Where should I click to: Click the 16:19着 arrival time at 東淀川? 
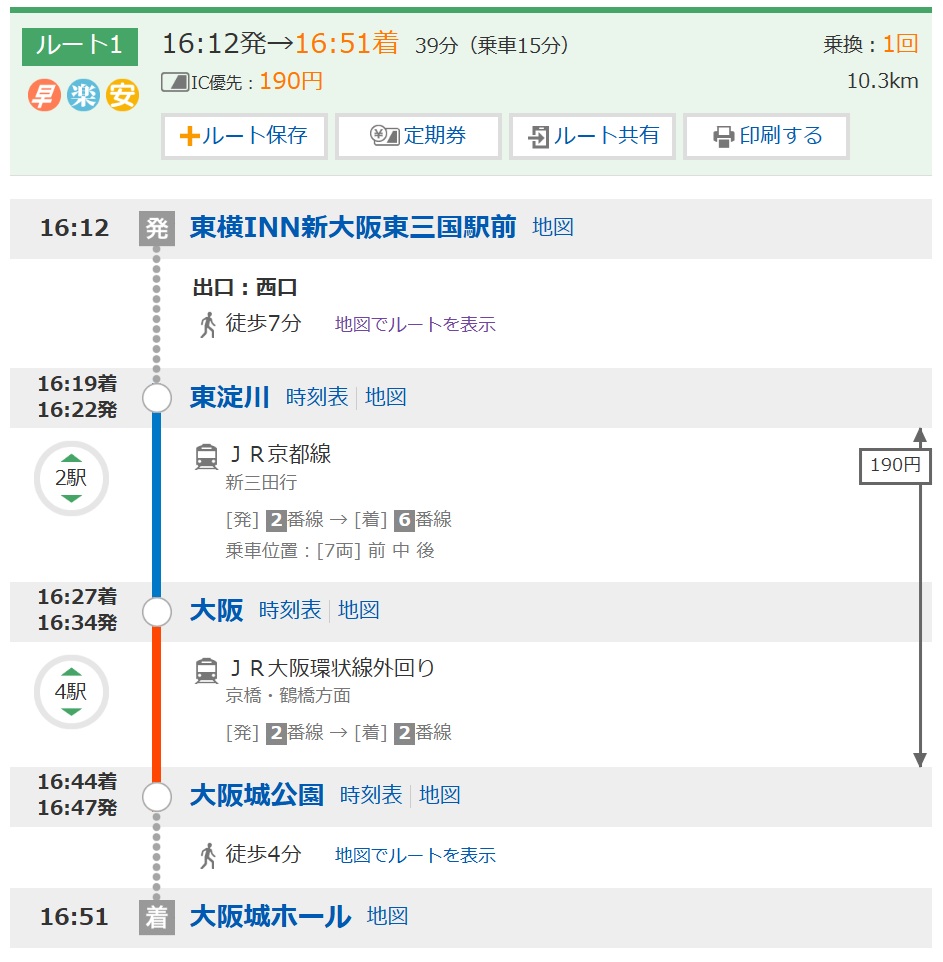coord(77,384)
